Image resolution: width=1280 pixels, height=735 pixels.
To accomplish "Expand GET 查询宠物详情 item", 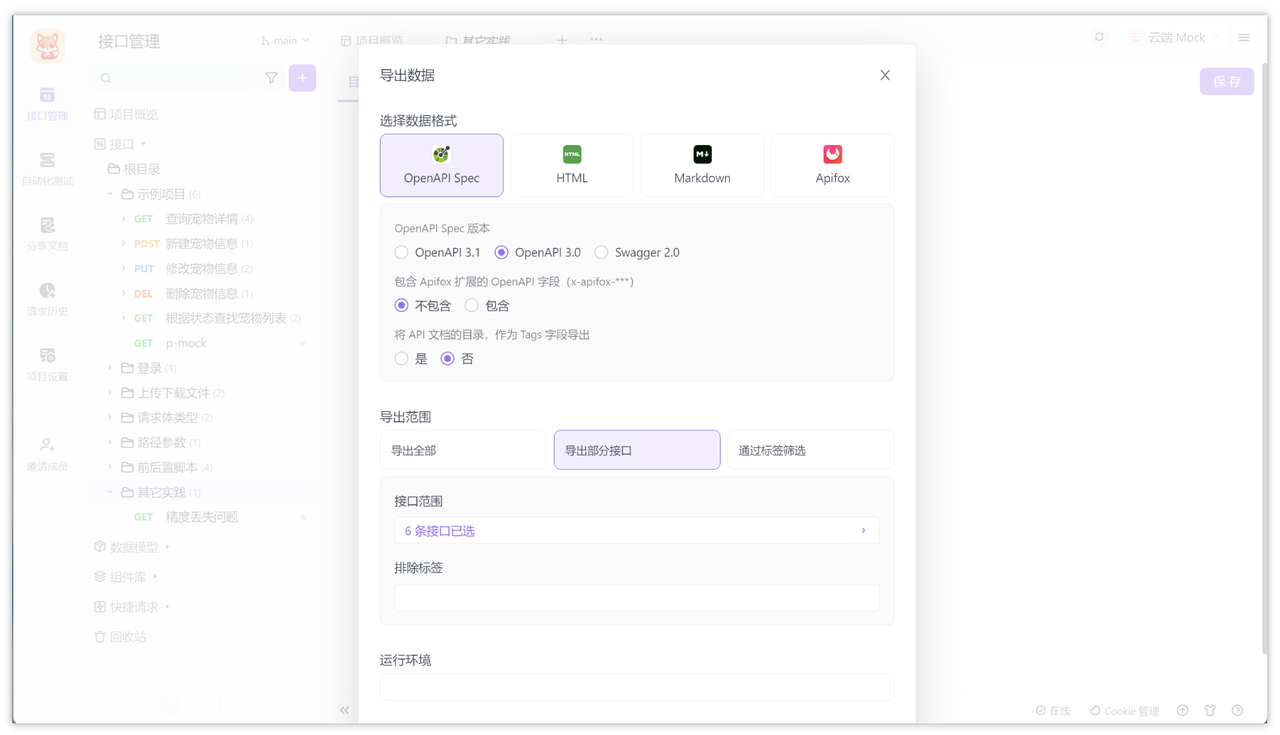I will point(124,219).
